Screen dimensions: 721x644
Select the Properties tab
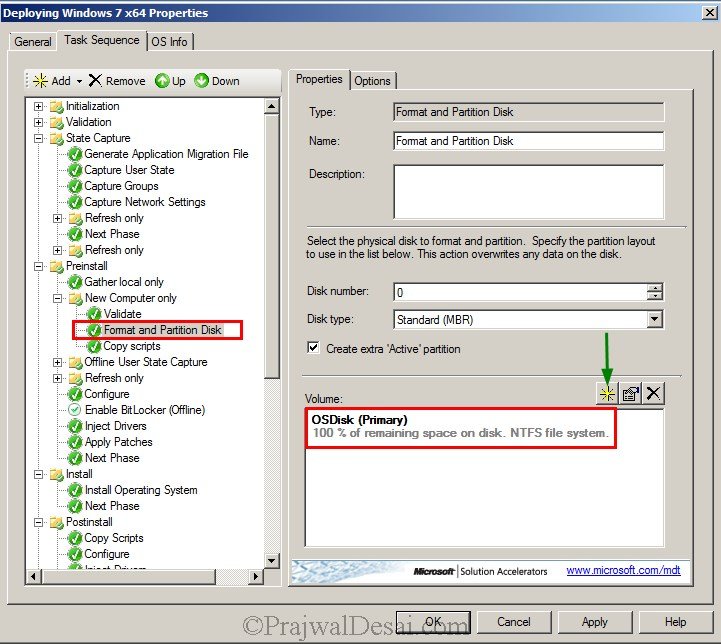pos(319,79)
